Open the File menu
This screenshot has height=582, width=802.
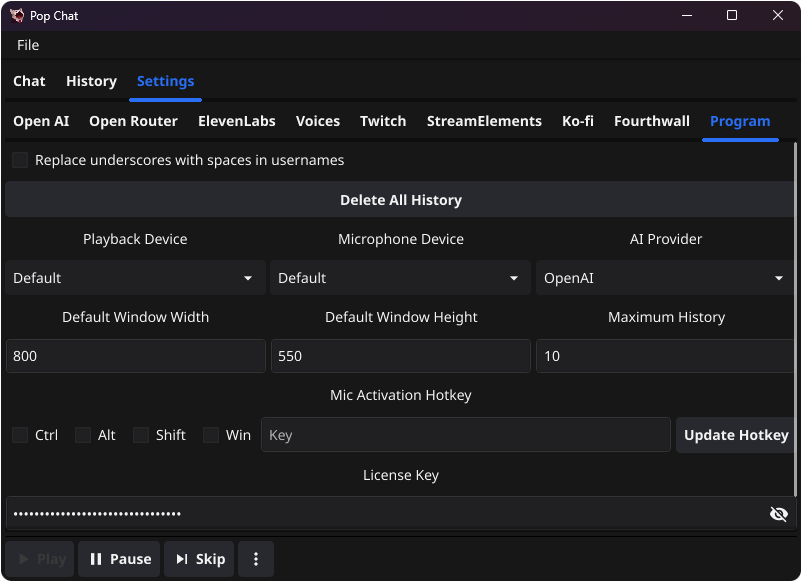[27, 44]
